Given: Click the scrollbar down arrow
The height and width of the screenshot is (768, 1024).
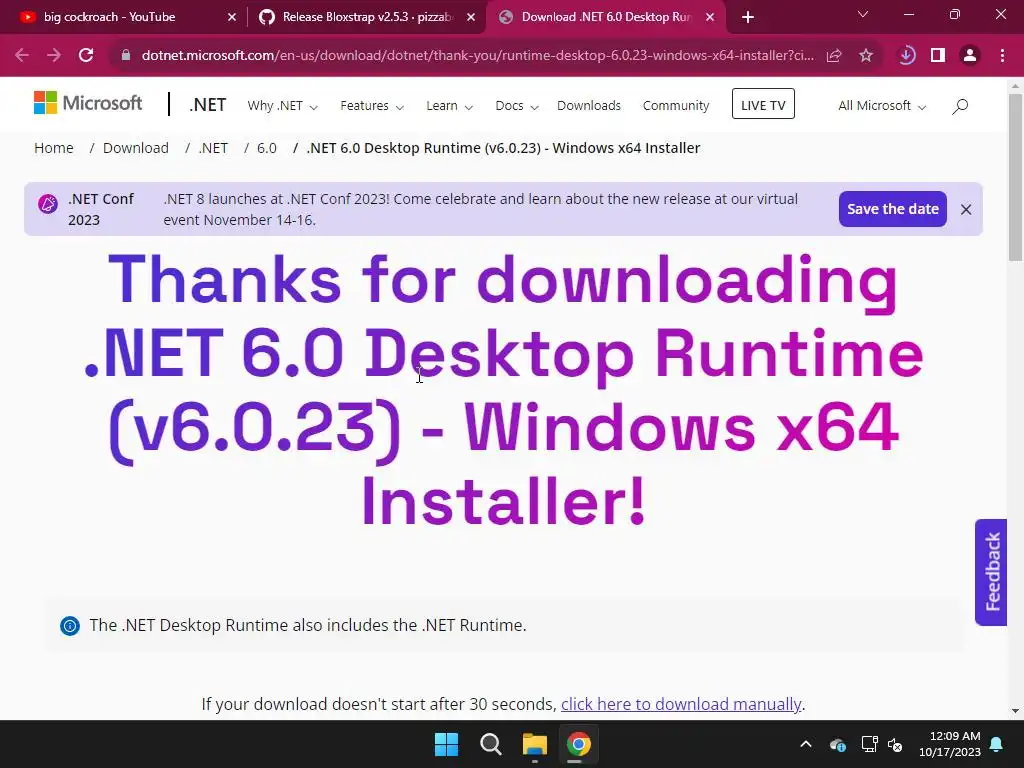Looking at the screenshot, I should (x=1015, y=711).
